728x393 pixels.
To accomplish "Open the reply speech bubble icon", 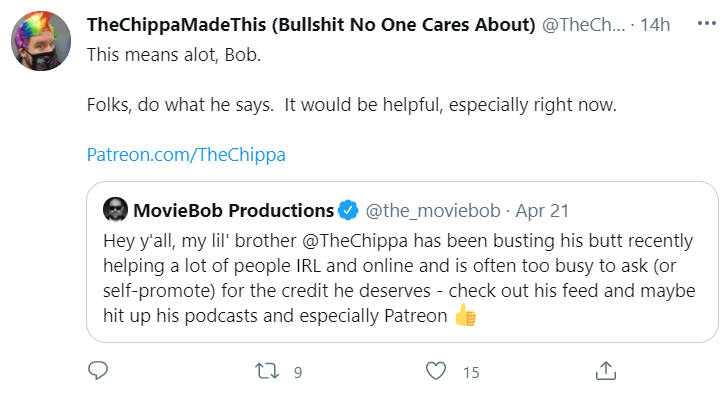I will click(98, 371).
